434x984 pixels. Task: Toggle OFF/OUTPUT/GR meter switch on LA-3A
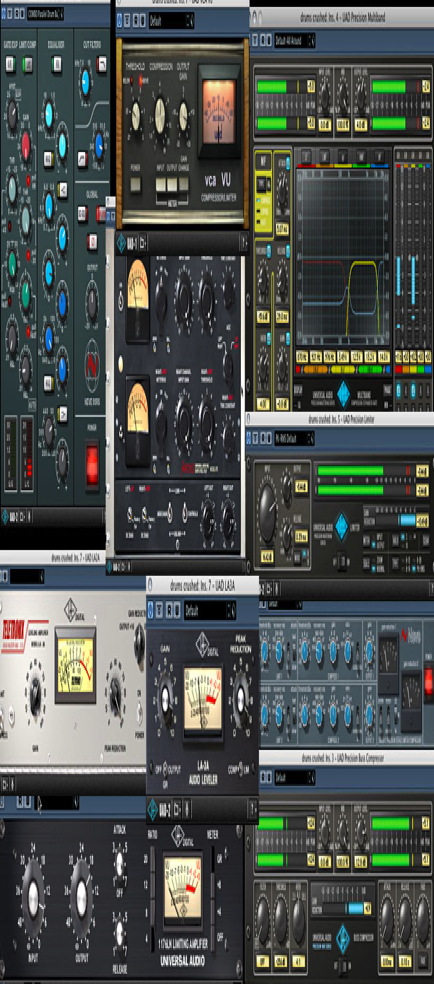pos(166,767)
